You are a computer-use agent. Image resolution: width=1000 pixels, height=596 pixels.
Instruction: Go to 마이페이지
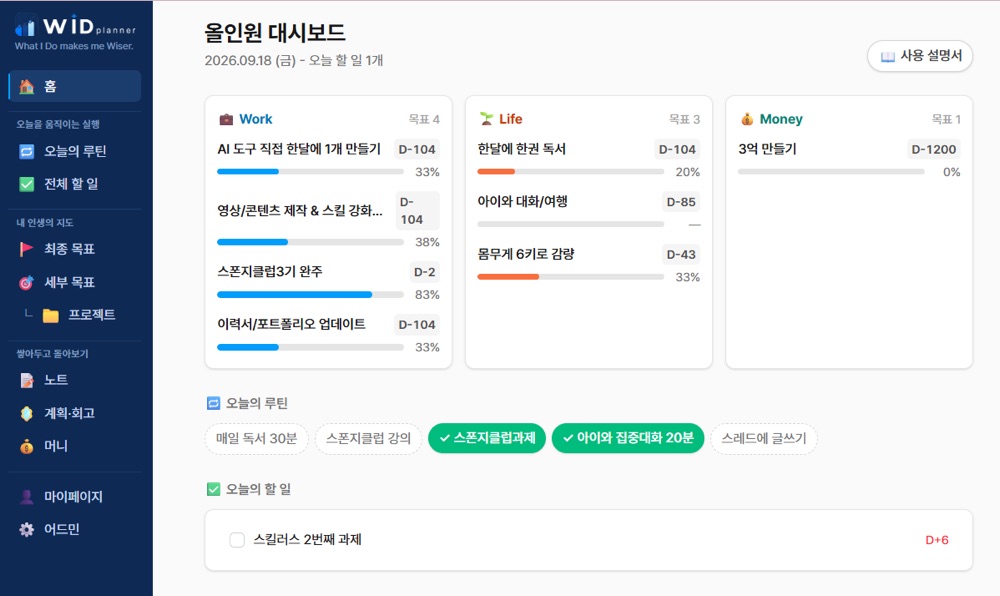tap(75, 497)
